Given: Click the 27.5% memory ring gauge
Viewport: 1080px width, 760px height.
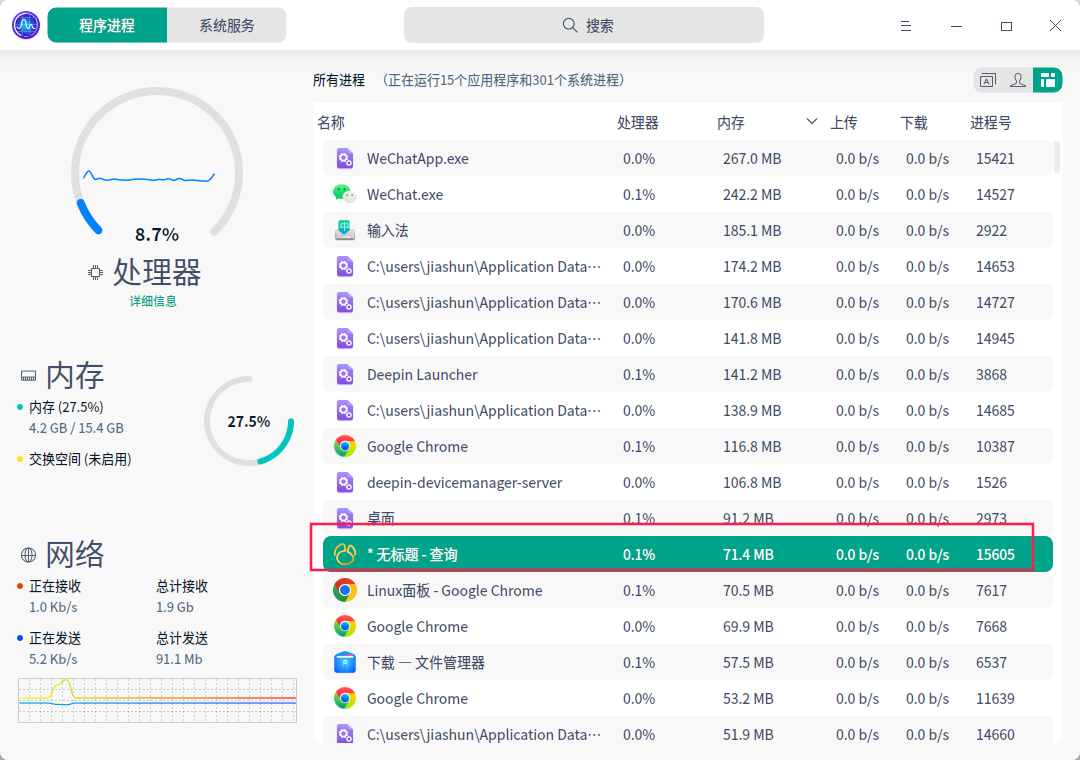Looking at the screenshot, I should [x=249, y=421].
